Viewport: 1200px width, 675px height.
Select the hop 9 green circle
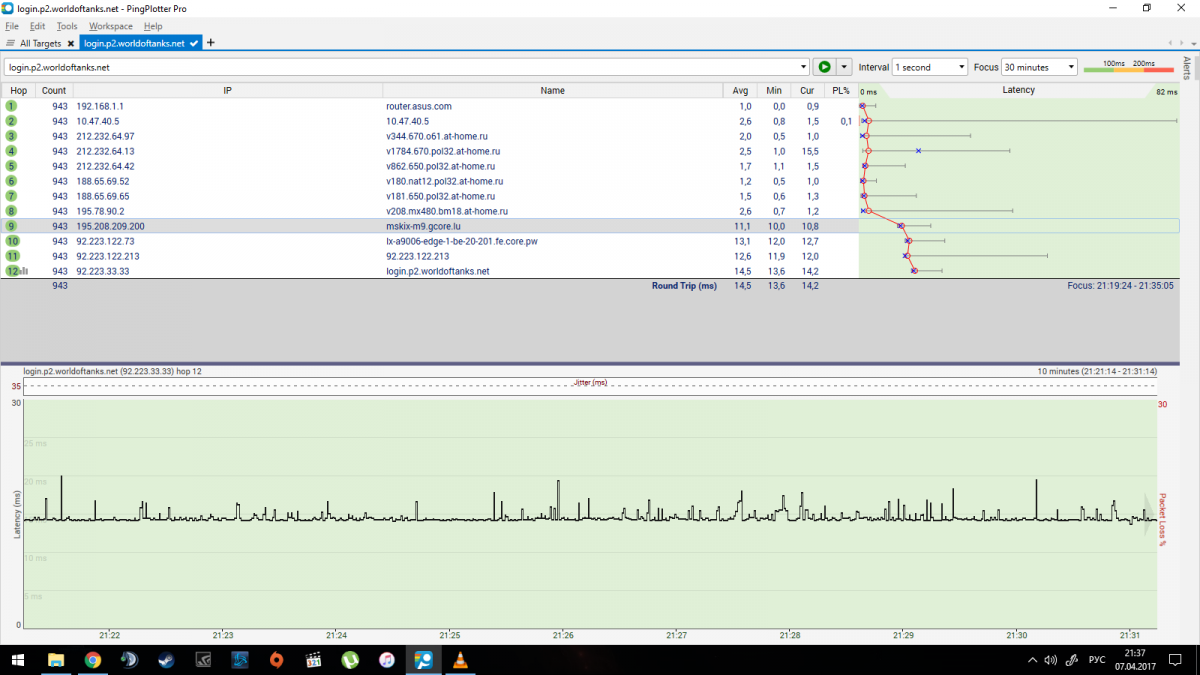[11, 226]
